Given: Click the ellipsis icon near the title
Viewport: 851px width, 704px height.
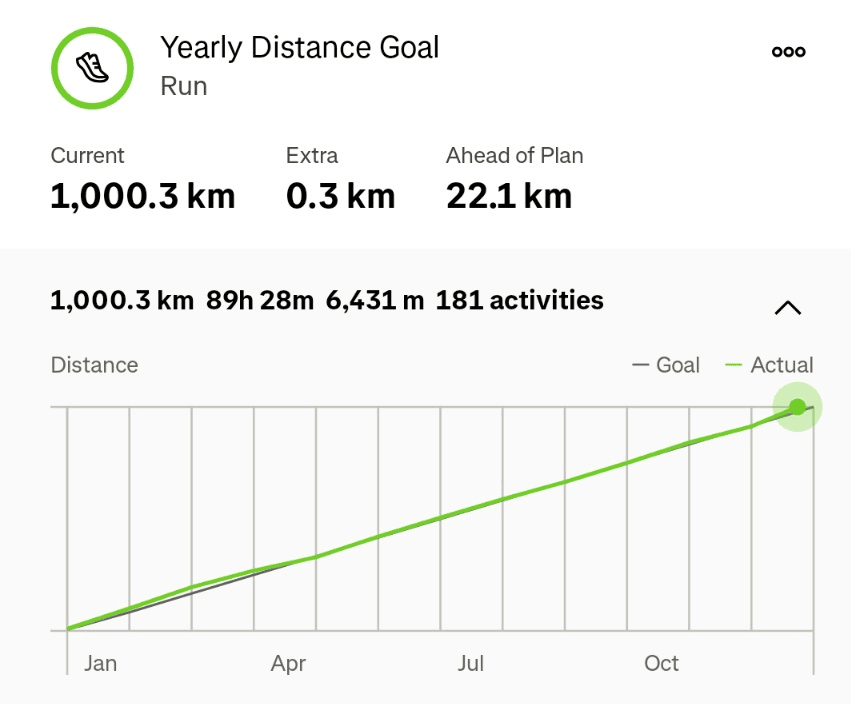Looking at the screenshot, I should pyautogui.click(x=787, y=50).
